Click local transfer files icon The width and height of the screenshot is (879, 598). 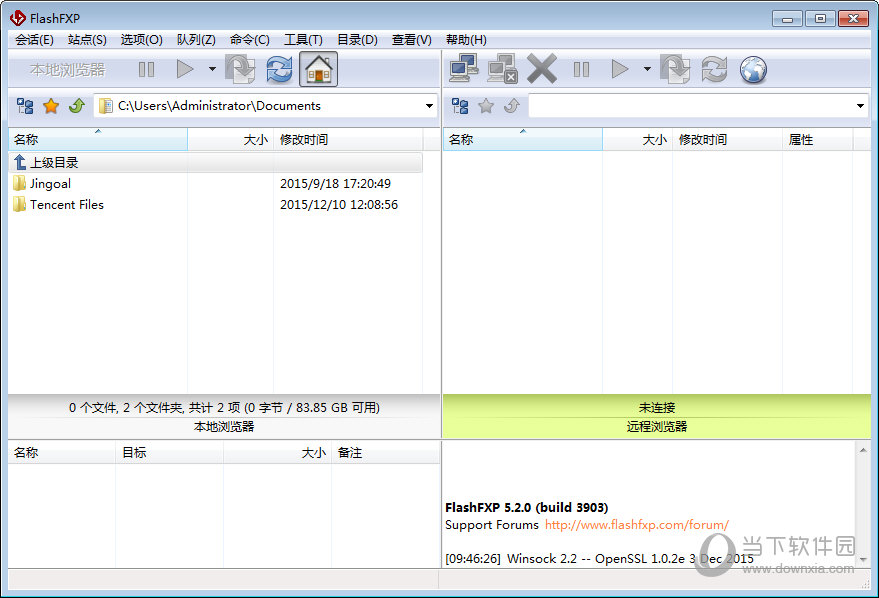tap(240, 69)
